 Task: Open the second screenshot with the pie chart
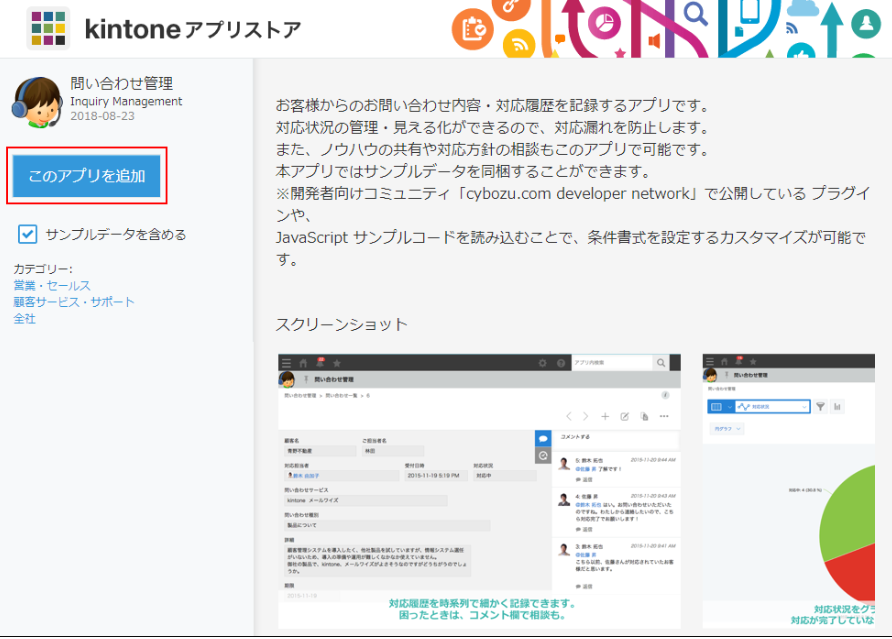788,490
